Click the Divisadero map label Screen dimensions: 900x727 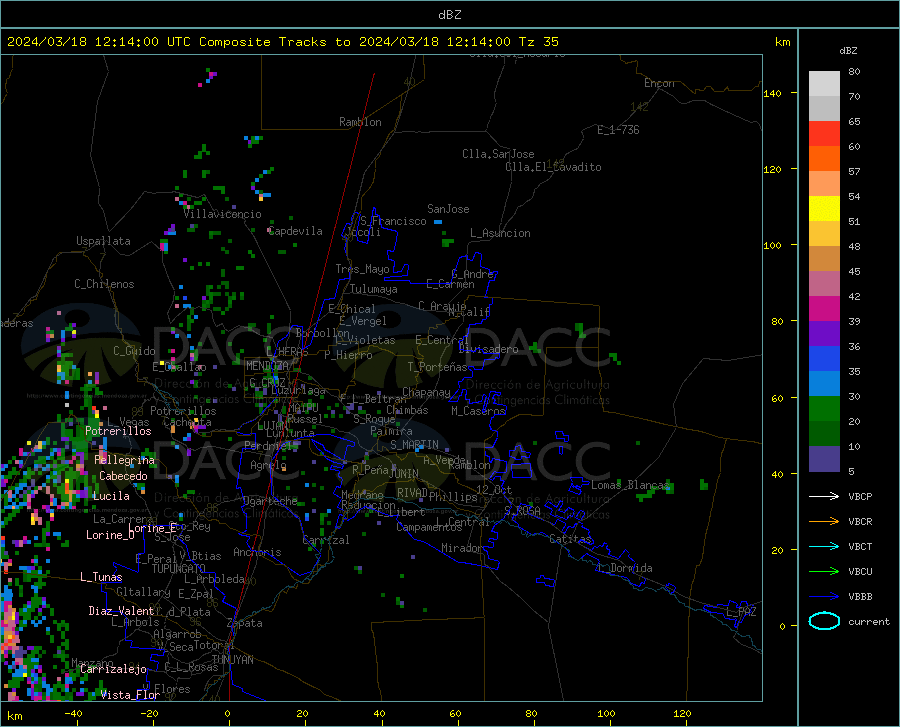click(x=488, y=349)
